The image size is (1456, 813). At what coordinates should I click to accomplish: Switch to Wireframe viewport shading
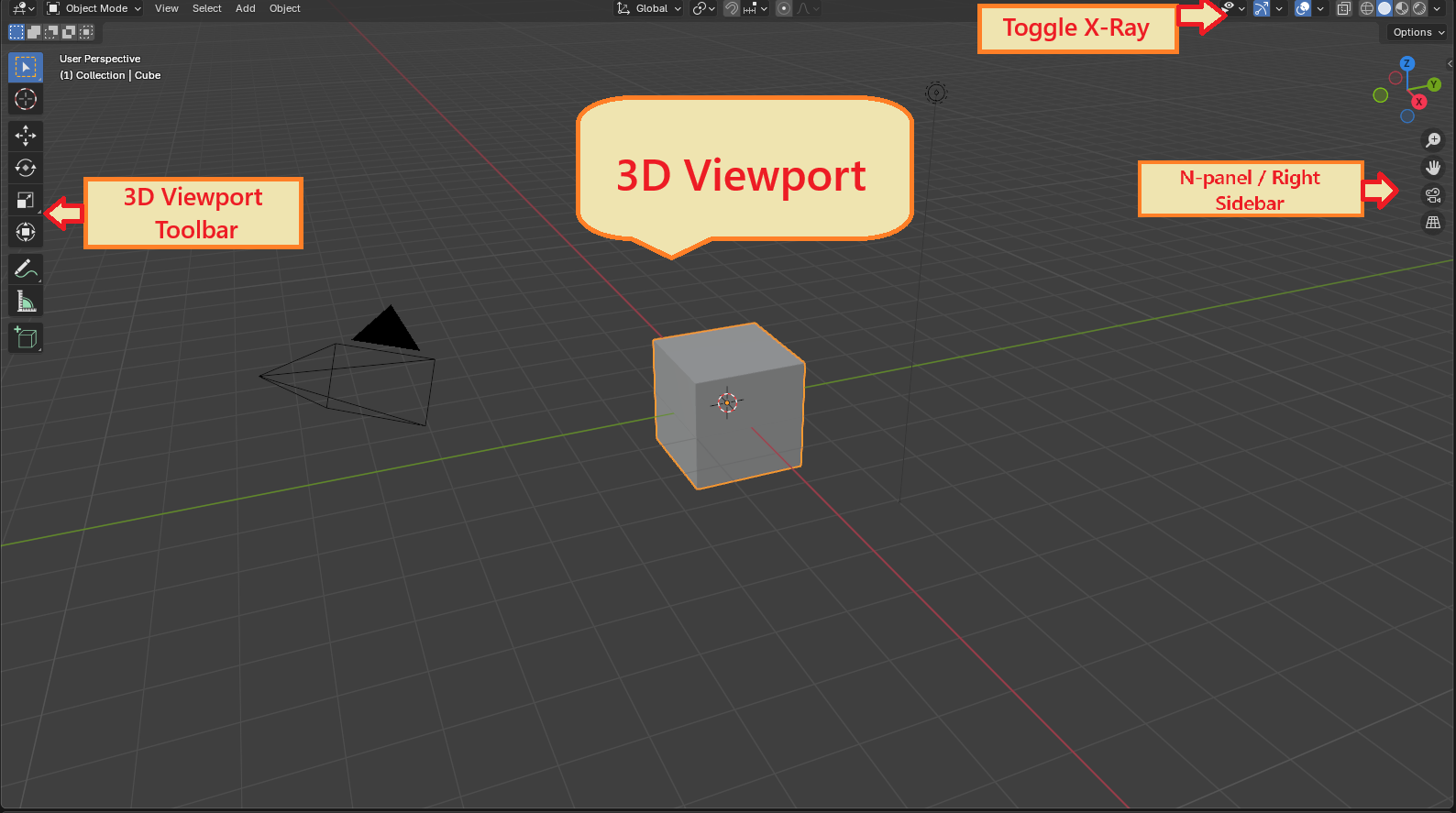[1367, 8]
